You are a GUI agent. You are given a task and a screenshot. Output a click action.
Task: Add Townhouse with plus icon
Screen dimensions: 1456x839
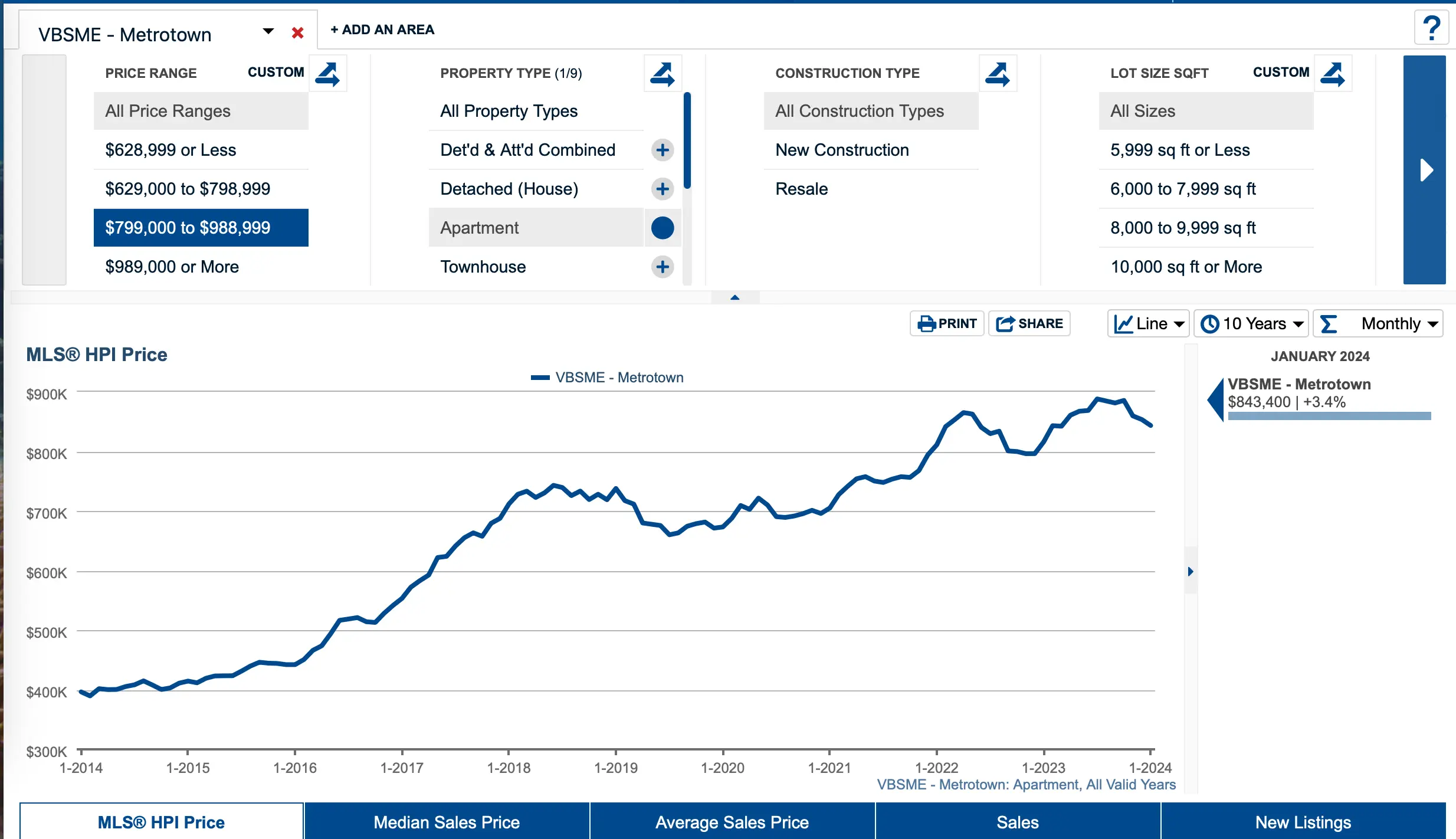click(x=663, y=267)
